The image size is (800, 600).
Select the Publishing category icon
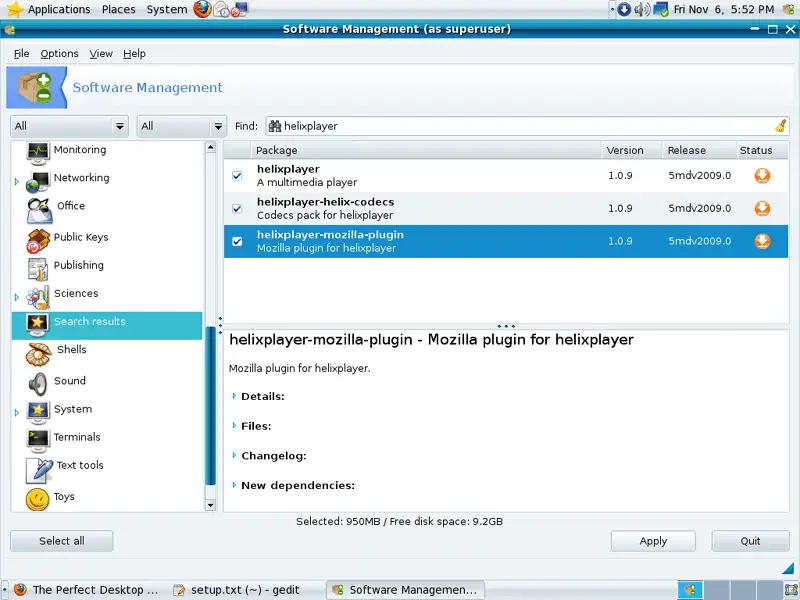coord(38,269)
